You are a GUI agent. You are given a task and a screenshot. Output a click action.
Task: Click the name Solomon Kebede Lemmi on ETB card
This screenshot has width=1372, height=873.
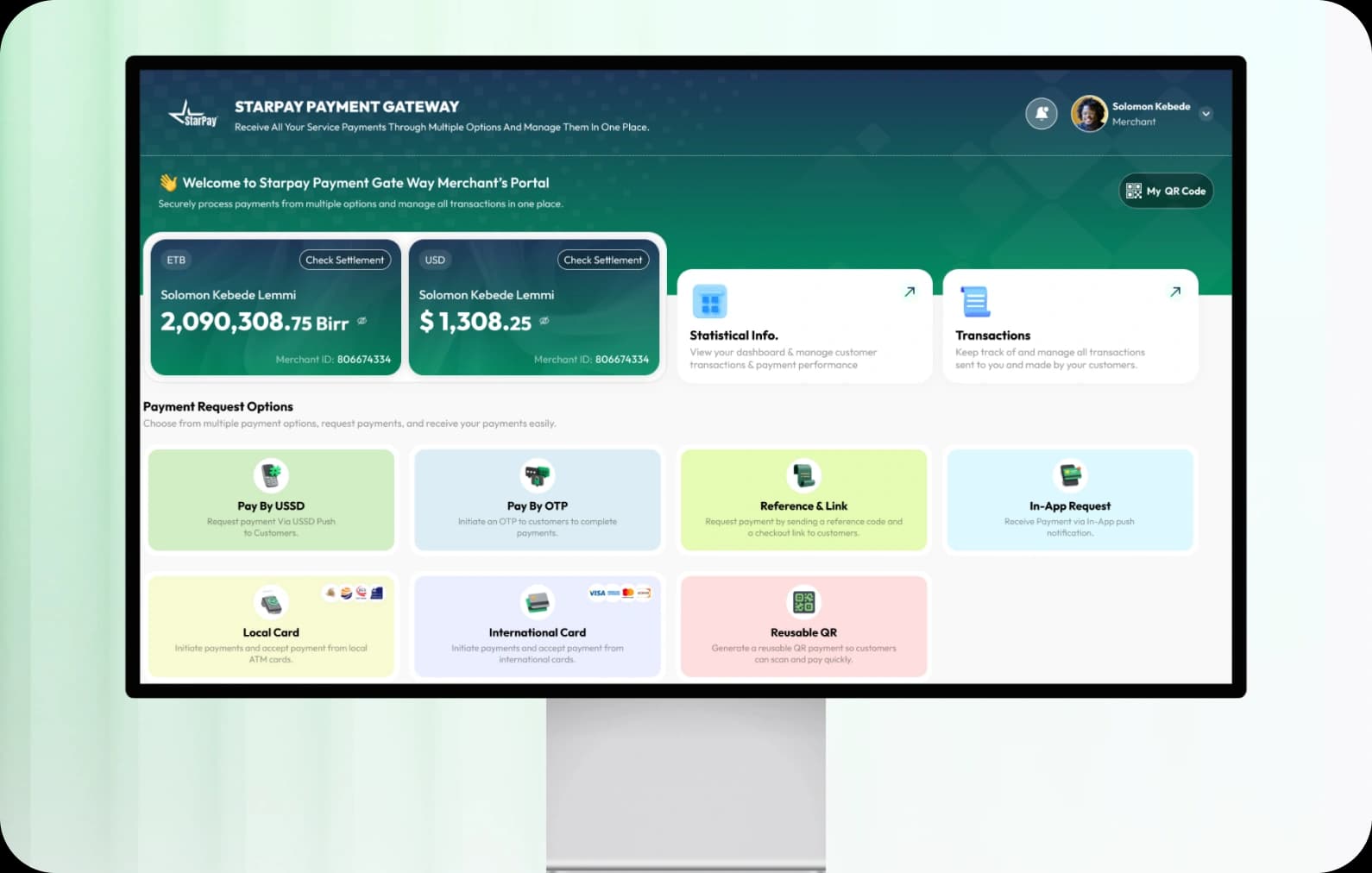click(228, 295)
